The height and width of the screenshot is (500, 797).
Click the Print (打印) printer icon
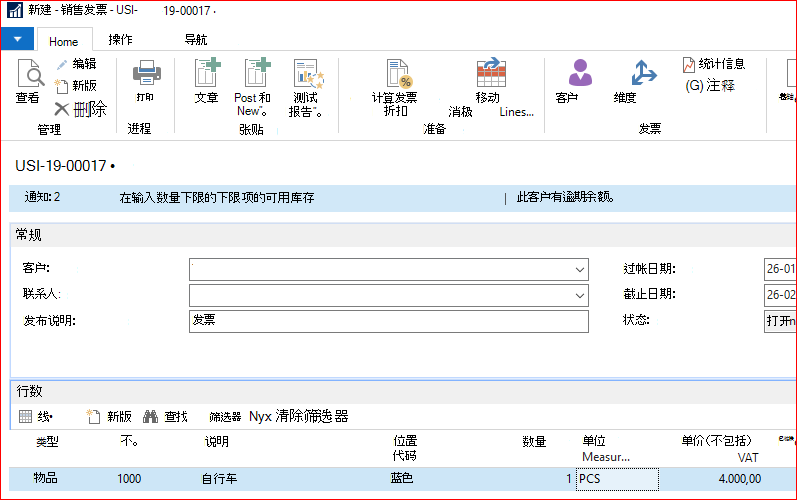pyautogui.click(x=147, y=73)
